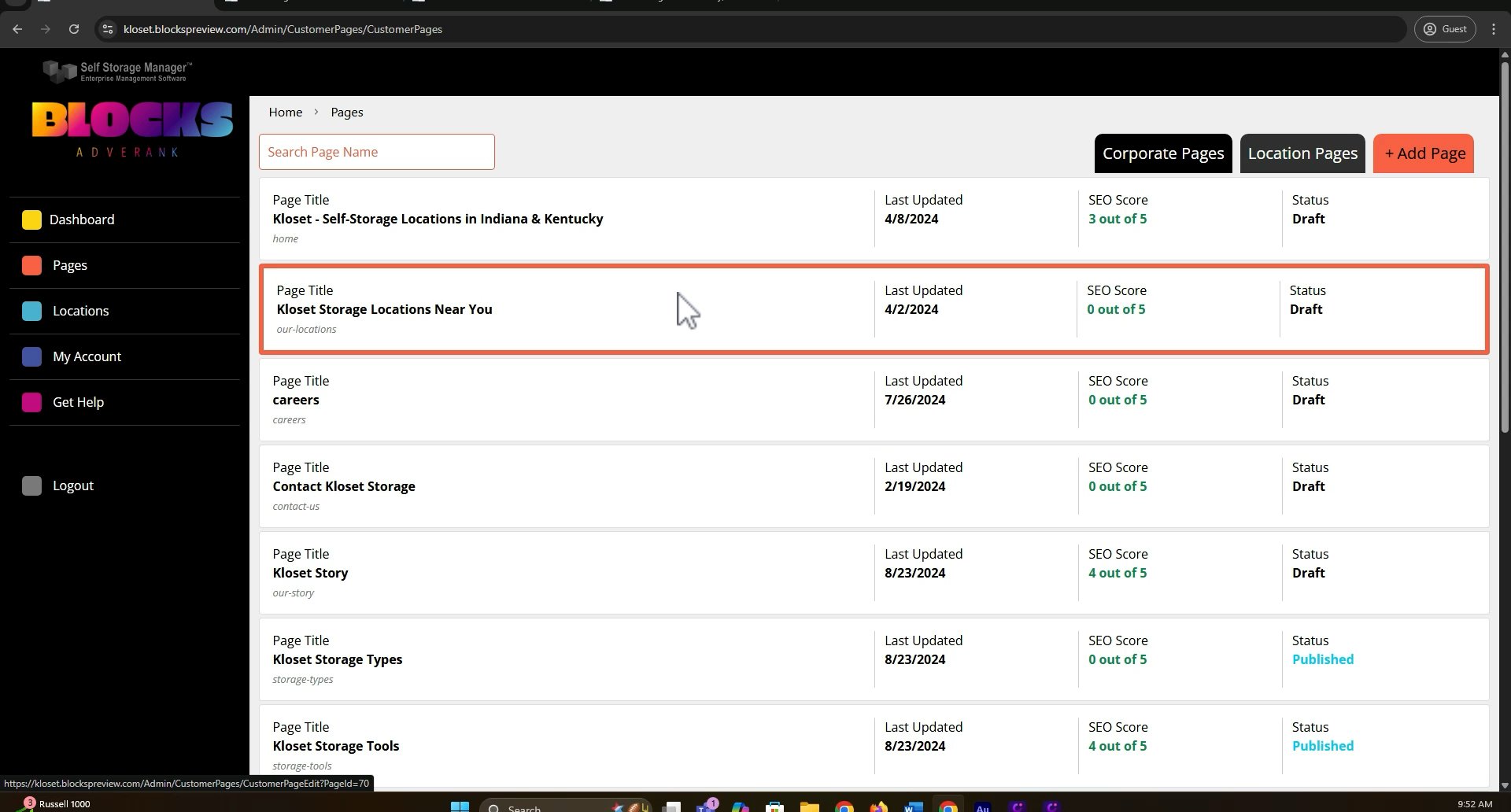1511x812 pixels.
Task: Click the 'our-story' slug text
Action: pos(293,592)
